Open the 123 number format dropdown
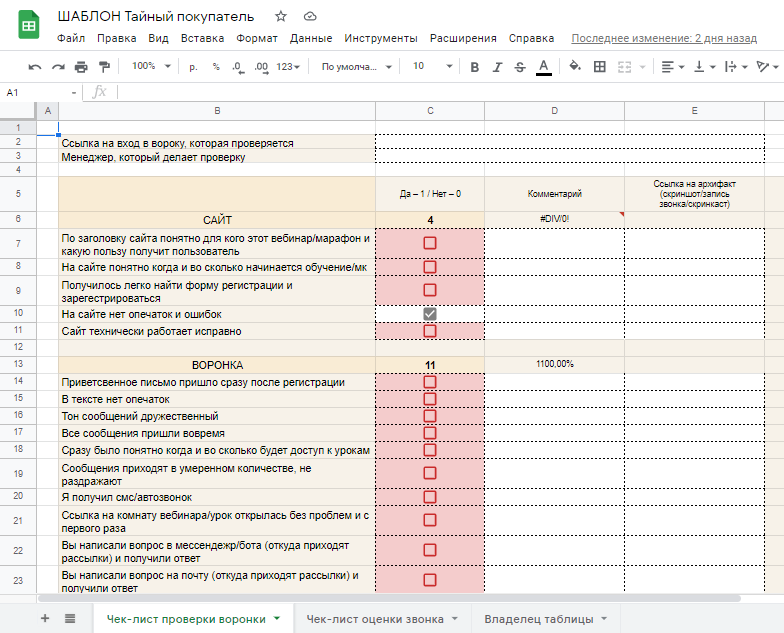The height and width of the screenshot is (633, 784). click(x=288, y=66)
